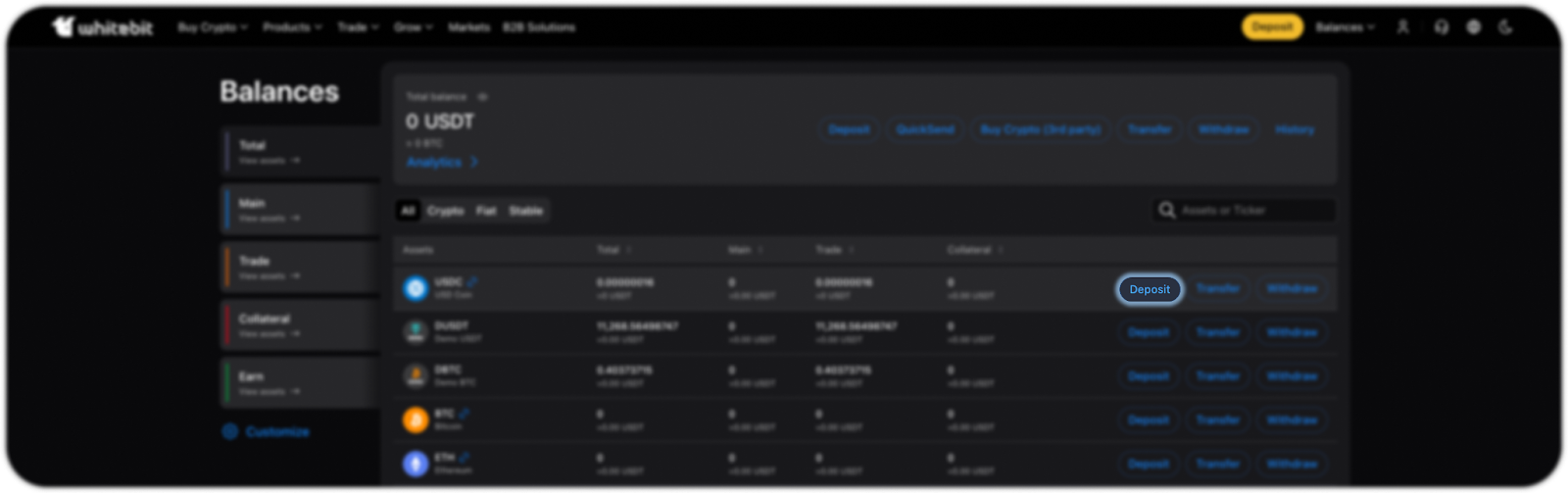
Task: Click the search magnifier icon
Action: (x=1166, y=210)
